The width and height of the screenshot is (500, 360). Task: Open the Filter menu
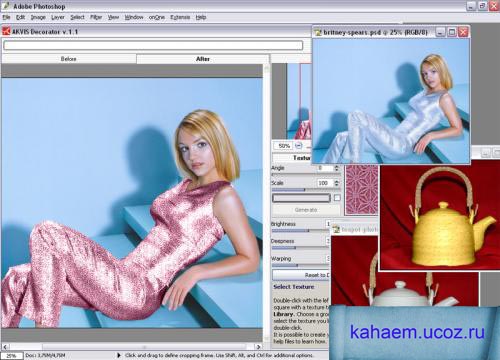coord(96,17)
